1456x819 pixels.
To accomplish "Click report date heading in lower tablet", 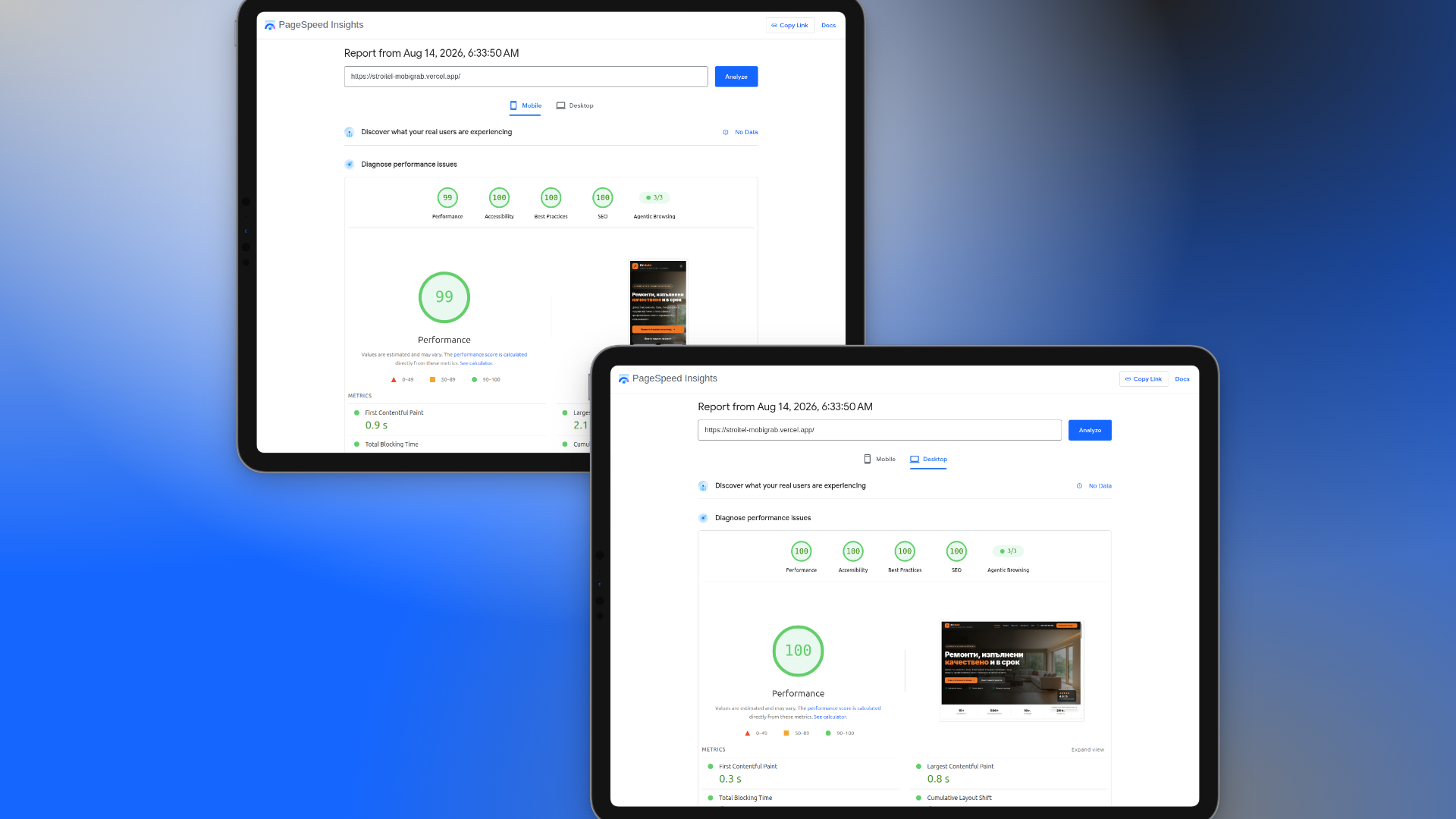I will [785, 406].
